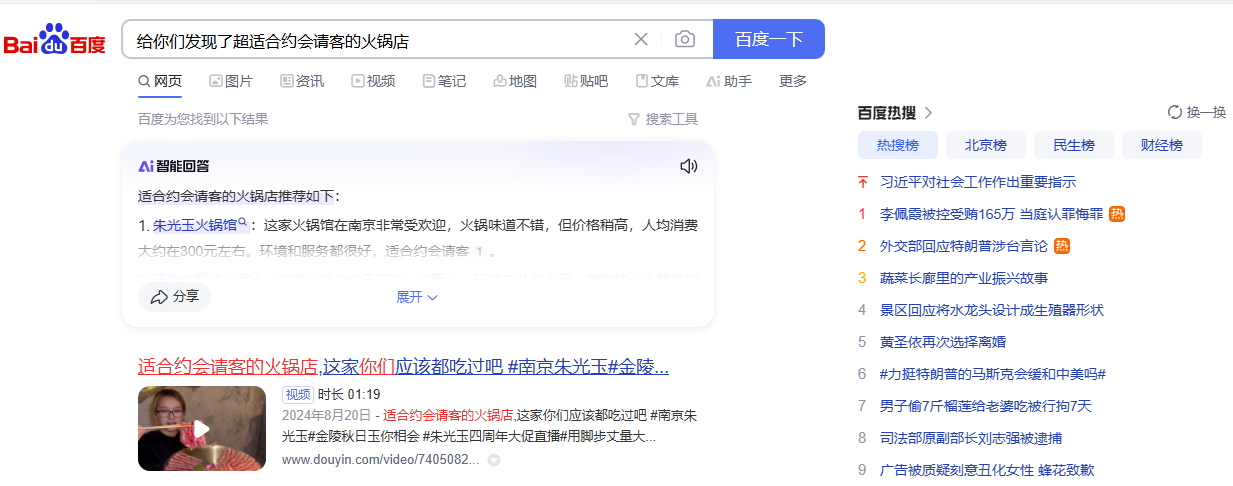This screenshot has height=486, width=1233.
Task: Select the 财经榜 tab
Action: [x=1162, y=145]
